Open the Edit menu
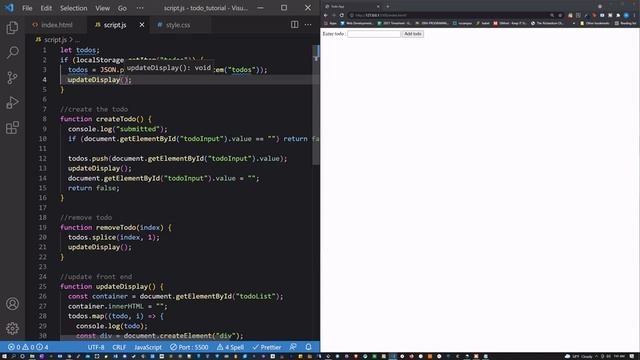640x360 pixels. pos(46,8)
